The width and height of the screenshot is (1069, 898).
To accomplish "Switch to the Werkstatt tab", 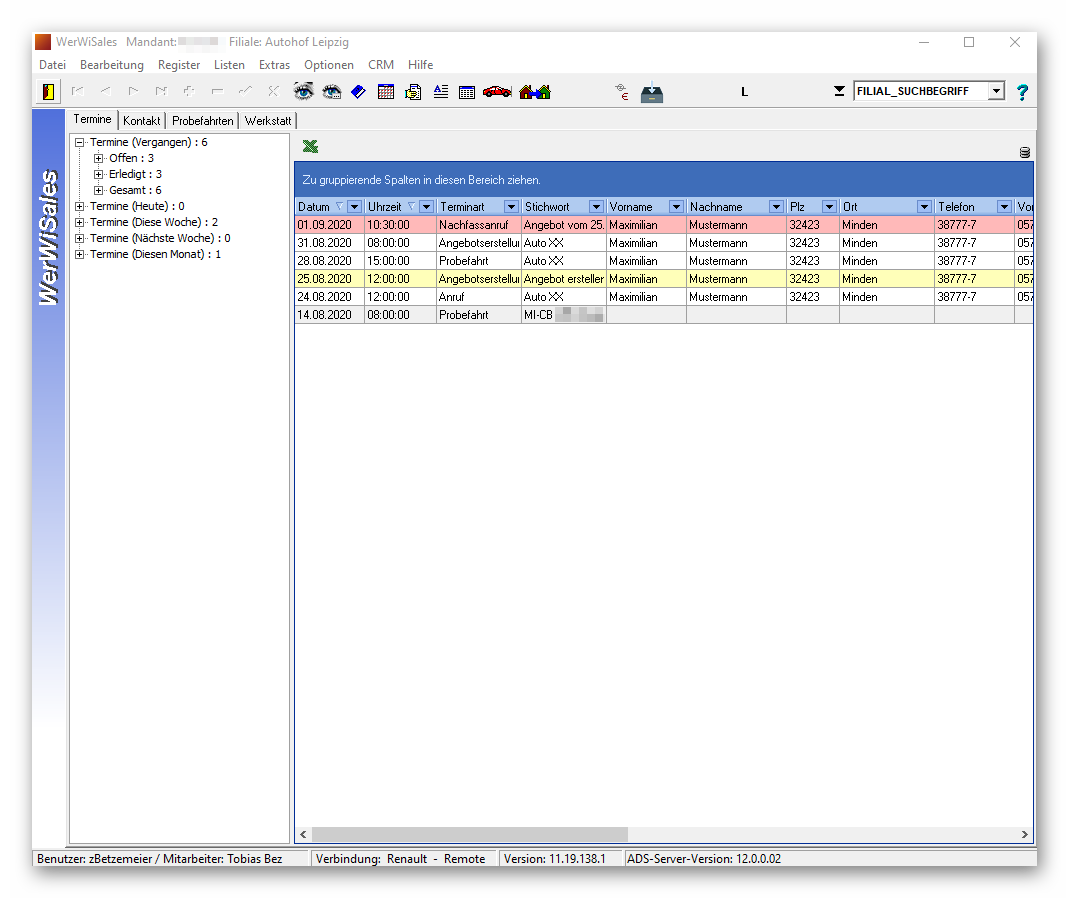I will tap(268, 121).
